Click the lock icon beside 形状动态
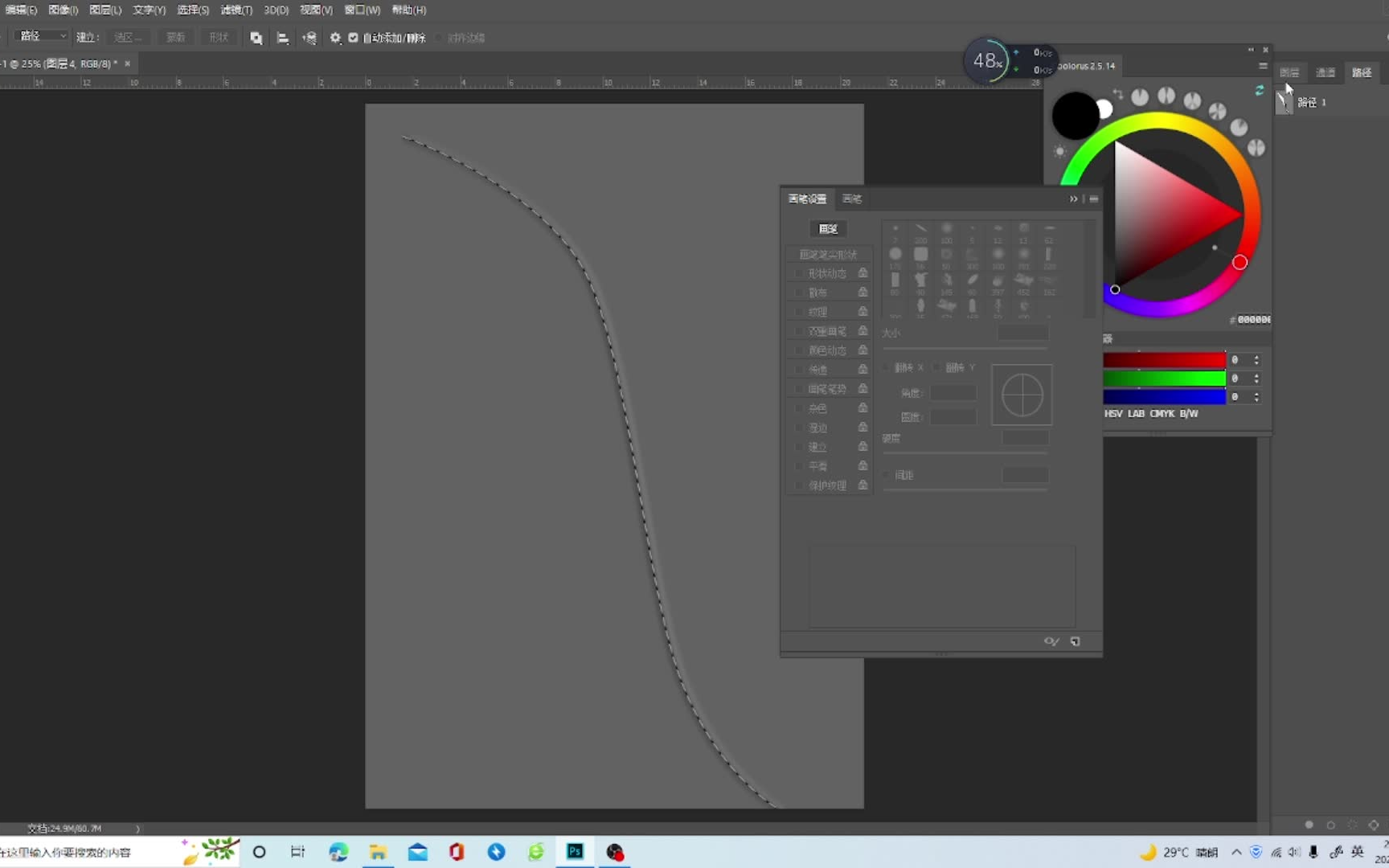Screen dimensions: 1389x868 click(862, 273)
